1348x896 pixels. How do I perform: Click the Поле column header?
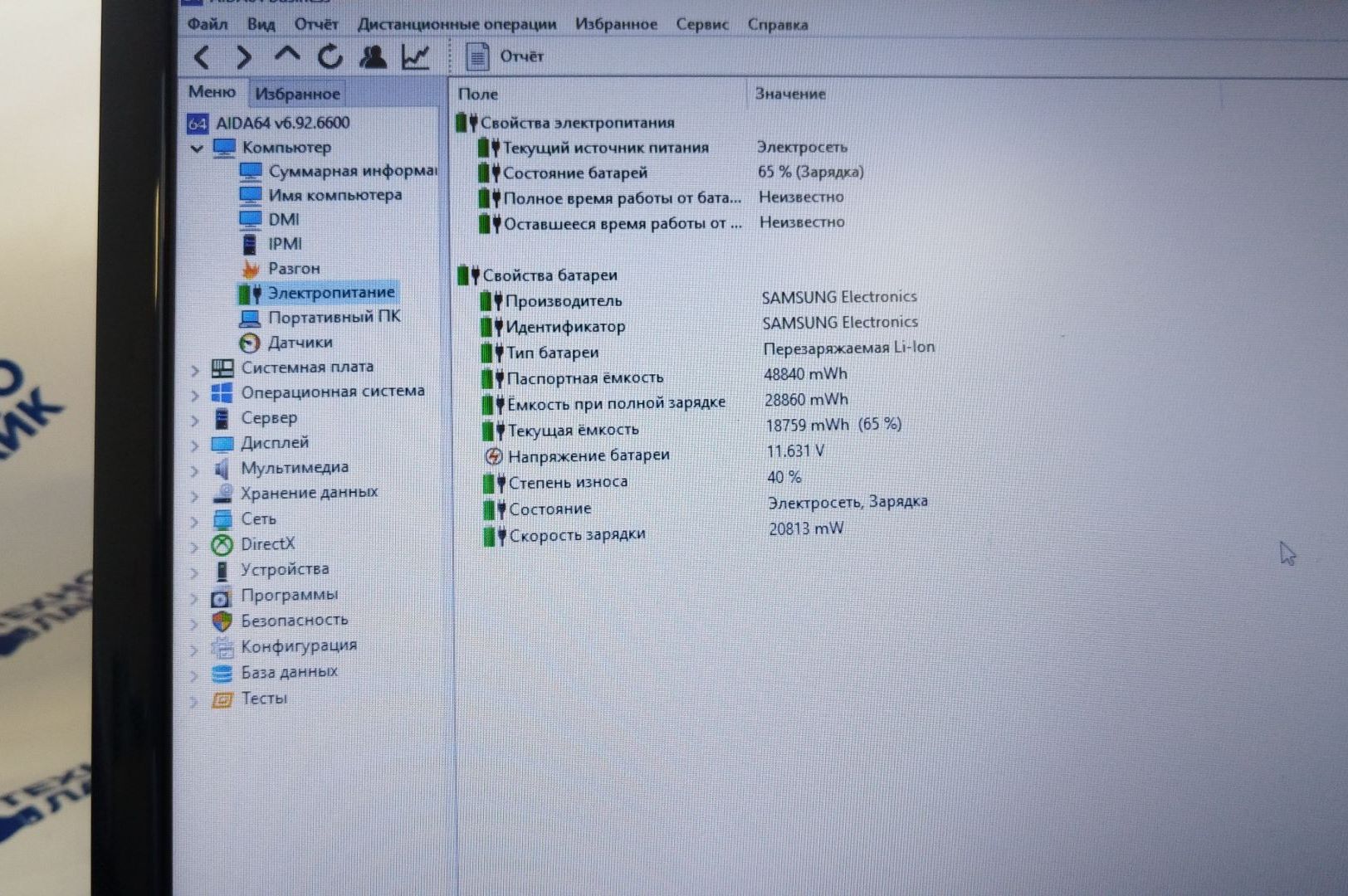click(478, 95)
